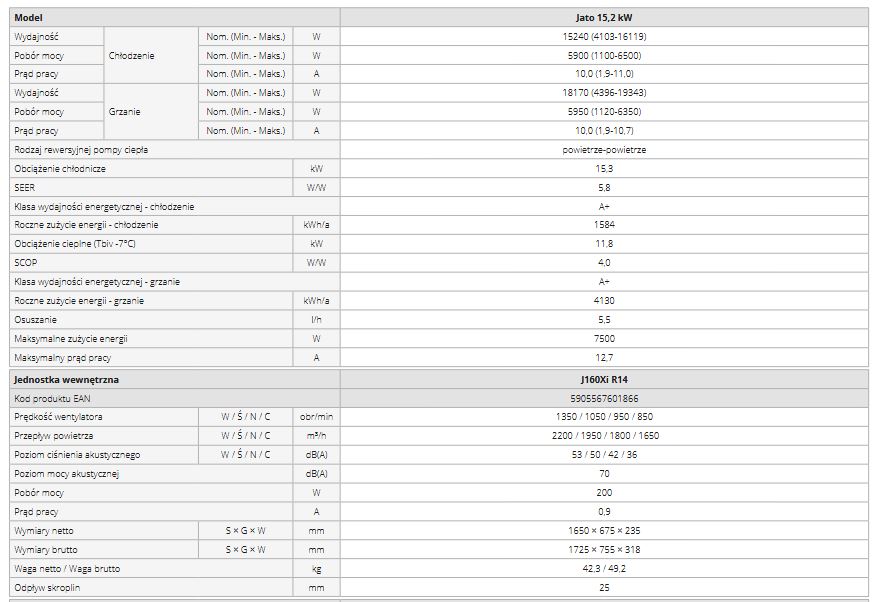Click the EAN code '5905567601866'
The image size is (877, 602).
(x=604, y=399)
